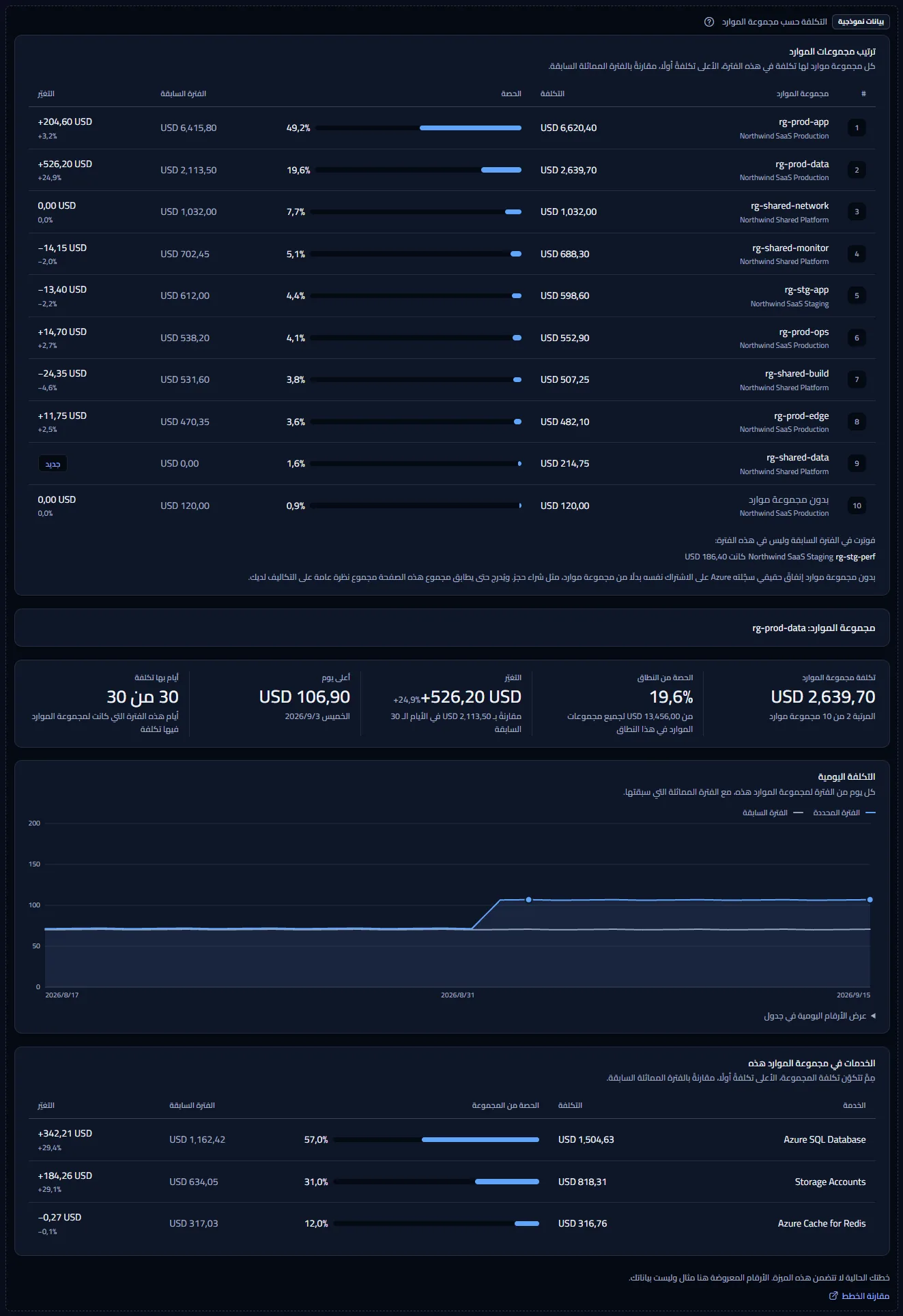The image size is (903, 1316).
Task: Click the 19,6% share of scope value
Action: [x=671, y=697]
